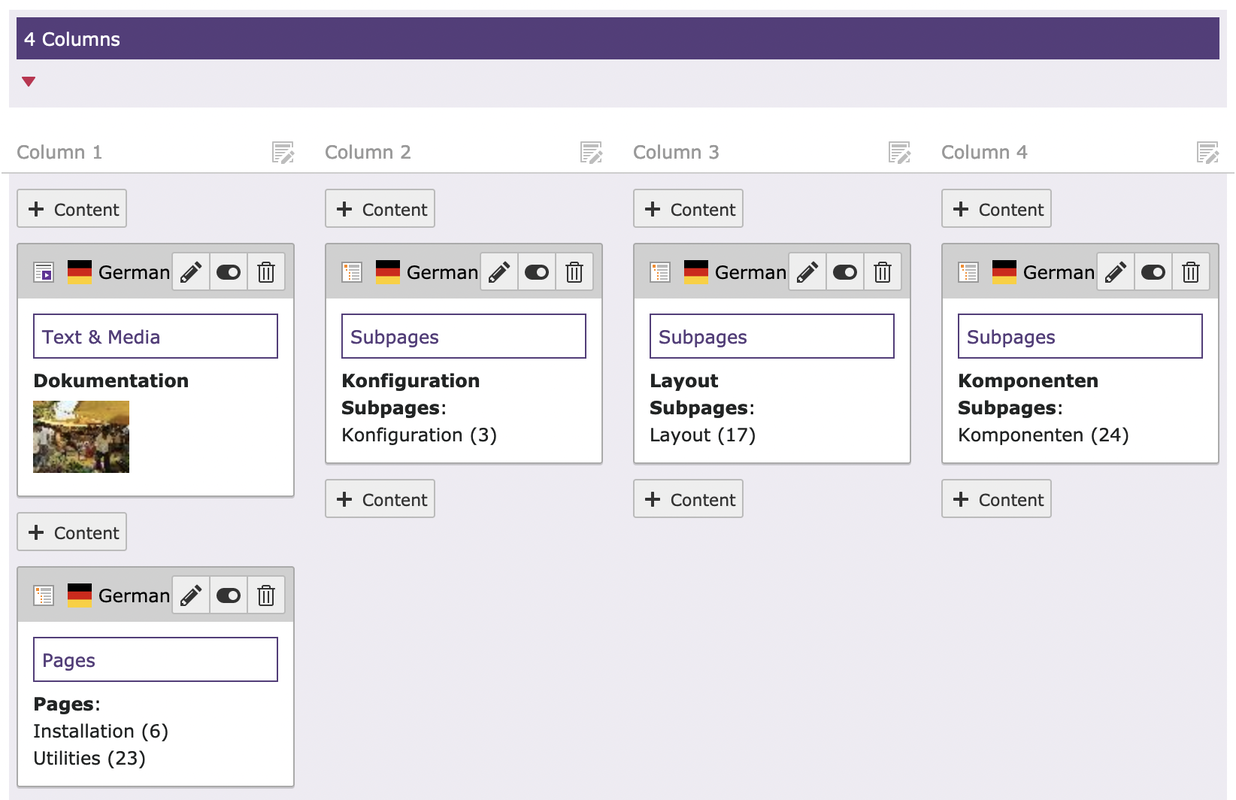Edit the Layout element with pencil icon
Viewport: 1236px width, 800px height.
[808, 272]
